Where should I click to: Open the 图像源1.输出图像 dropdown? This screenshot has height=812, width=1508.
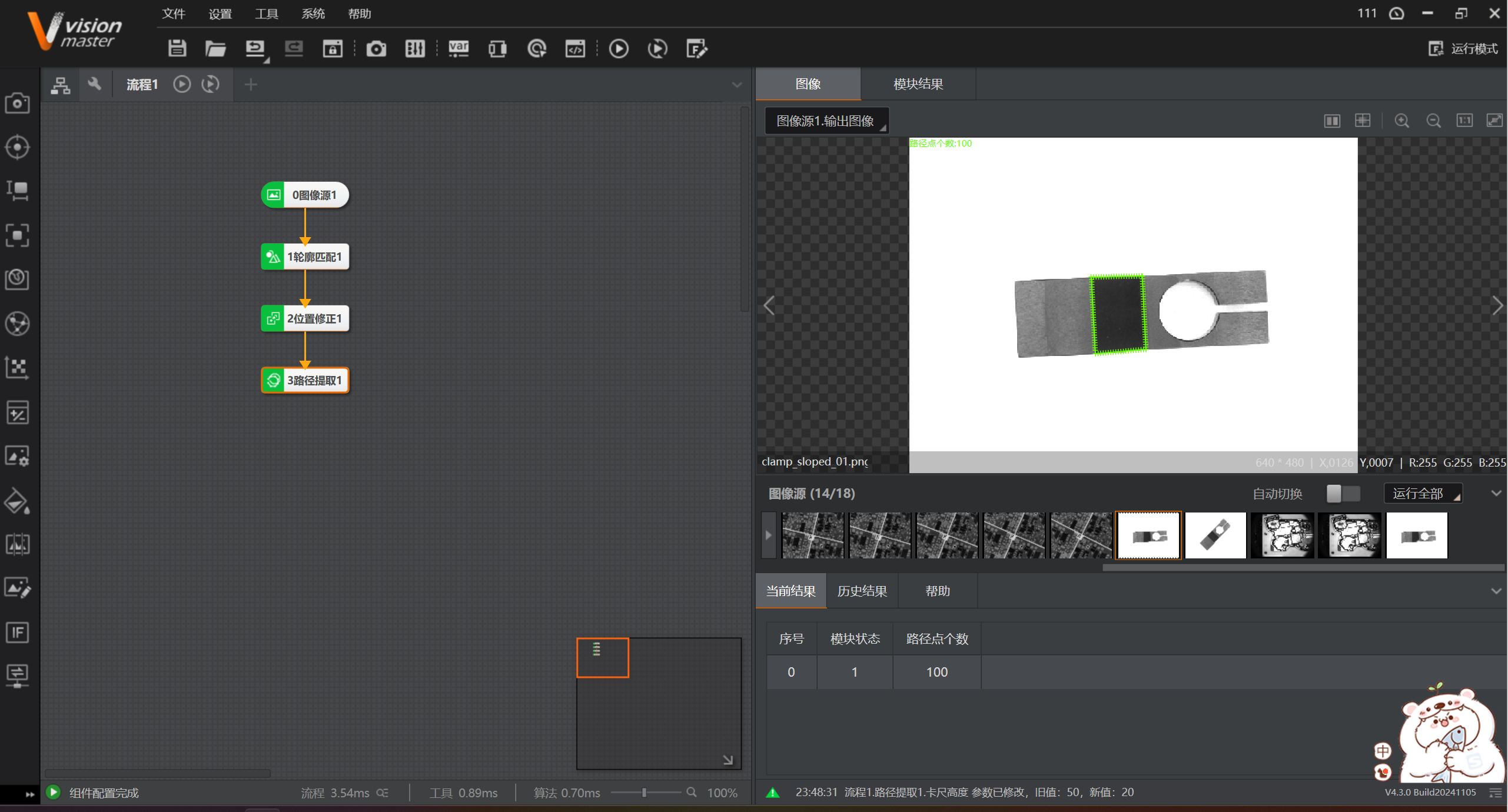tap(826, 121)
